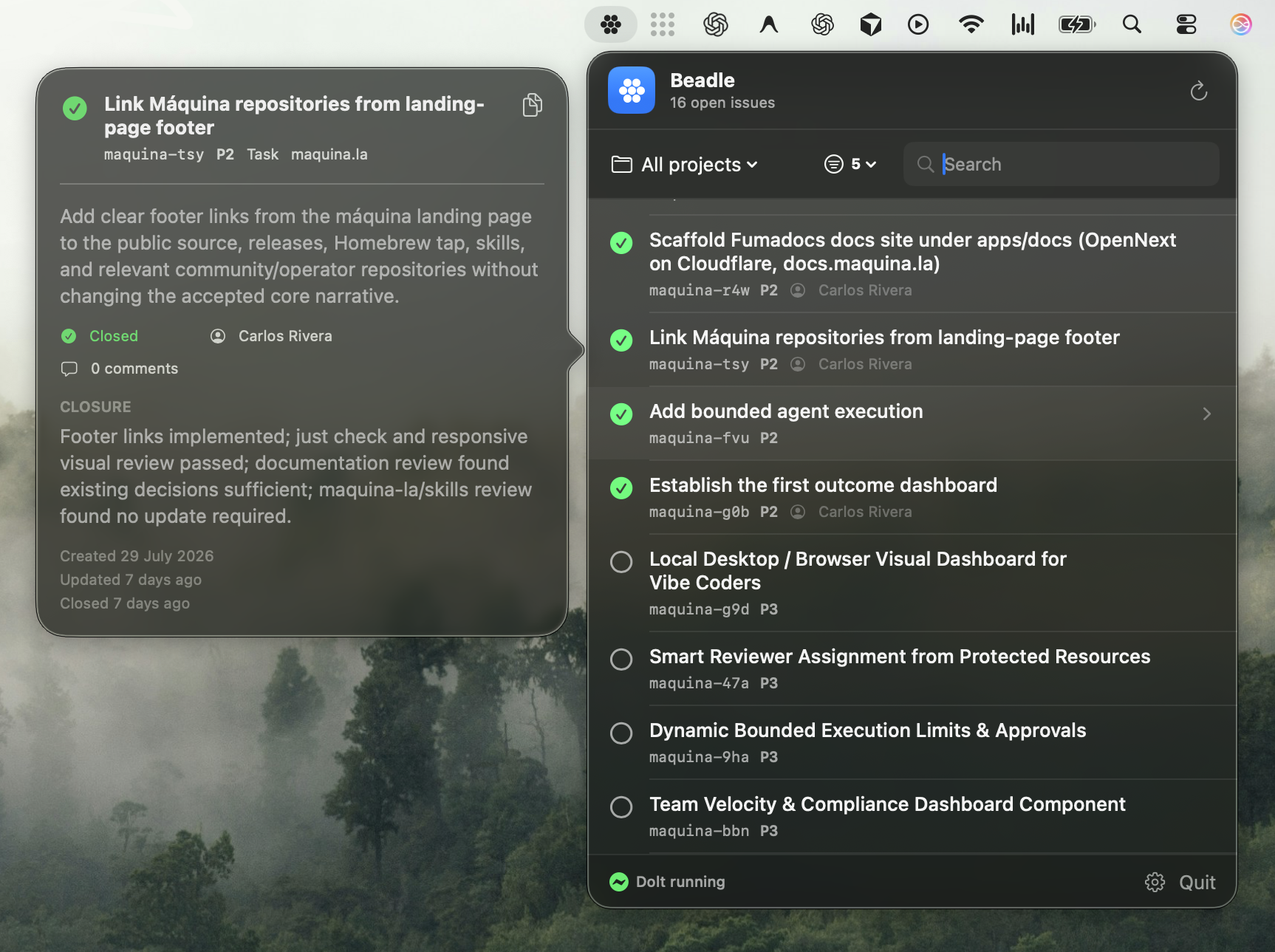1275x952 pixels.
Task: Mark Smart Reviewer Assignment issue complete
Action: pos(621,659)
